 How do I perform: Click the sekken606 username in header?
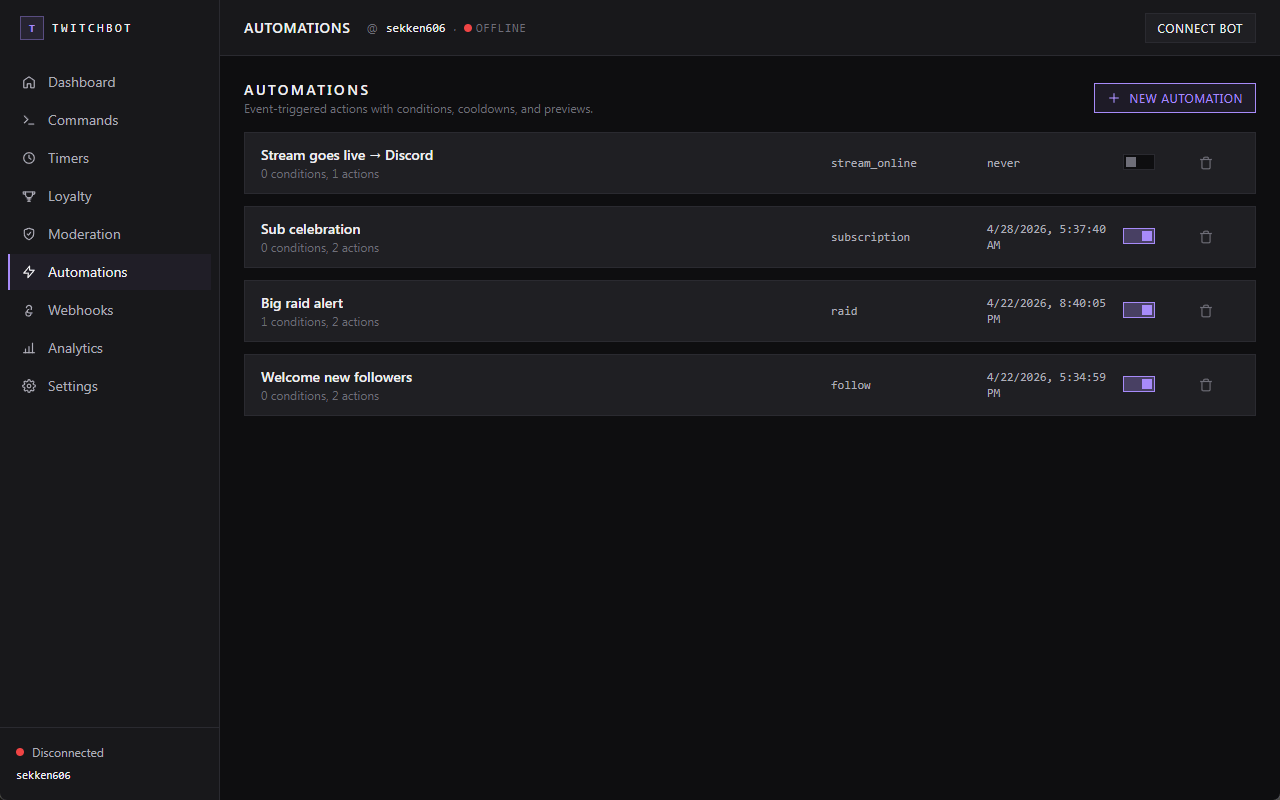click(415, 28)
